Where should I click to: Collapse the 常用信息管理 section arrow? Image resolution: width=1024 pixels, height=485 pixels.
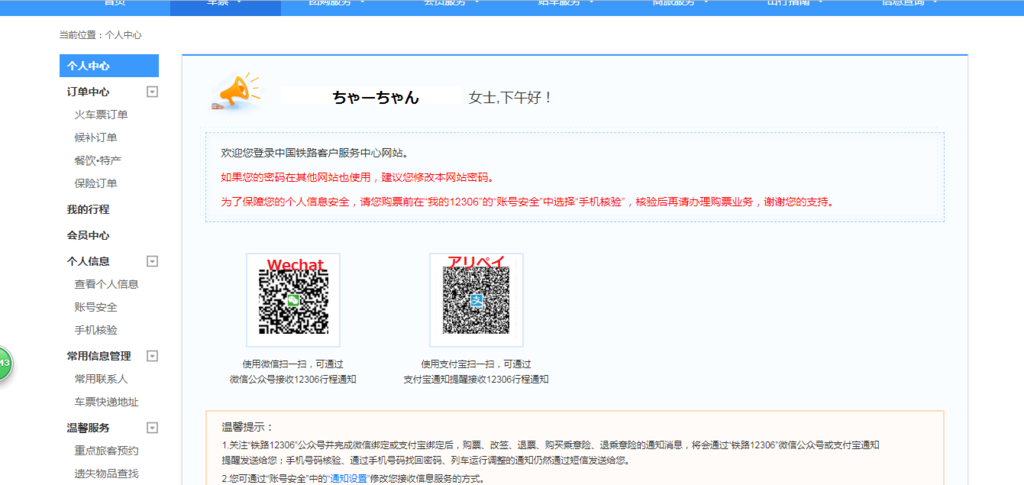152,356
